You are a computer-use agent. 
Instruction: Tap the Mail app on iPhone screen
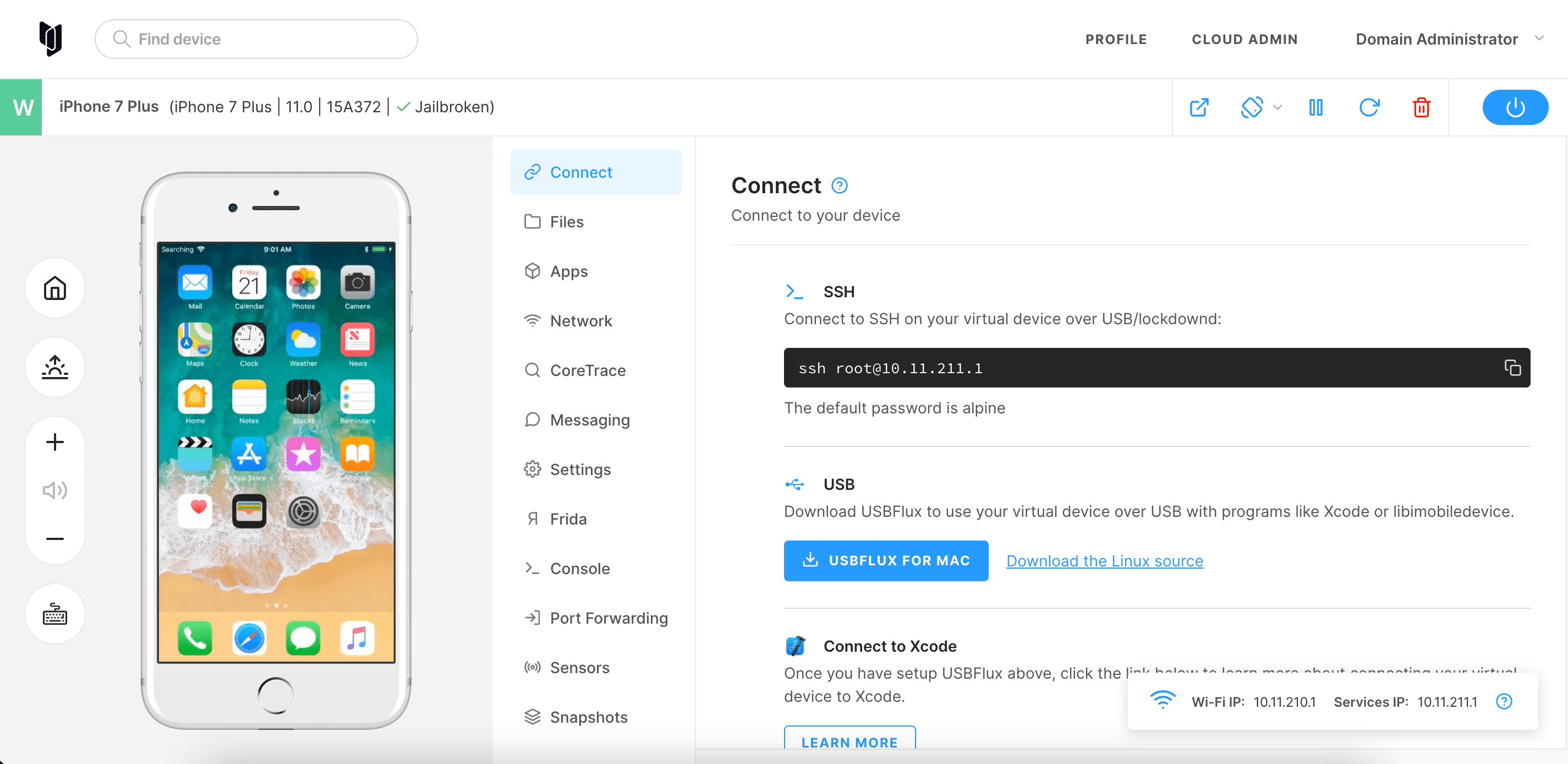pos(195,283)
